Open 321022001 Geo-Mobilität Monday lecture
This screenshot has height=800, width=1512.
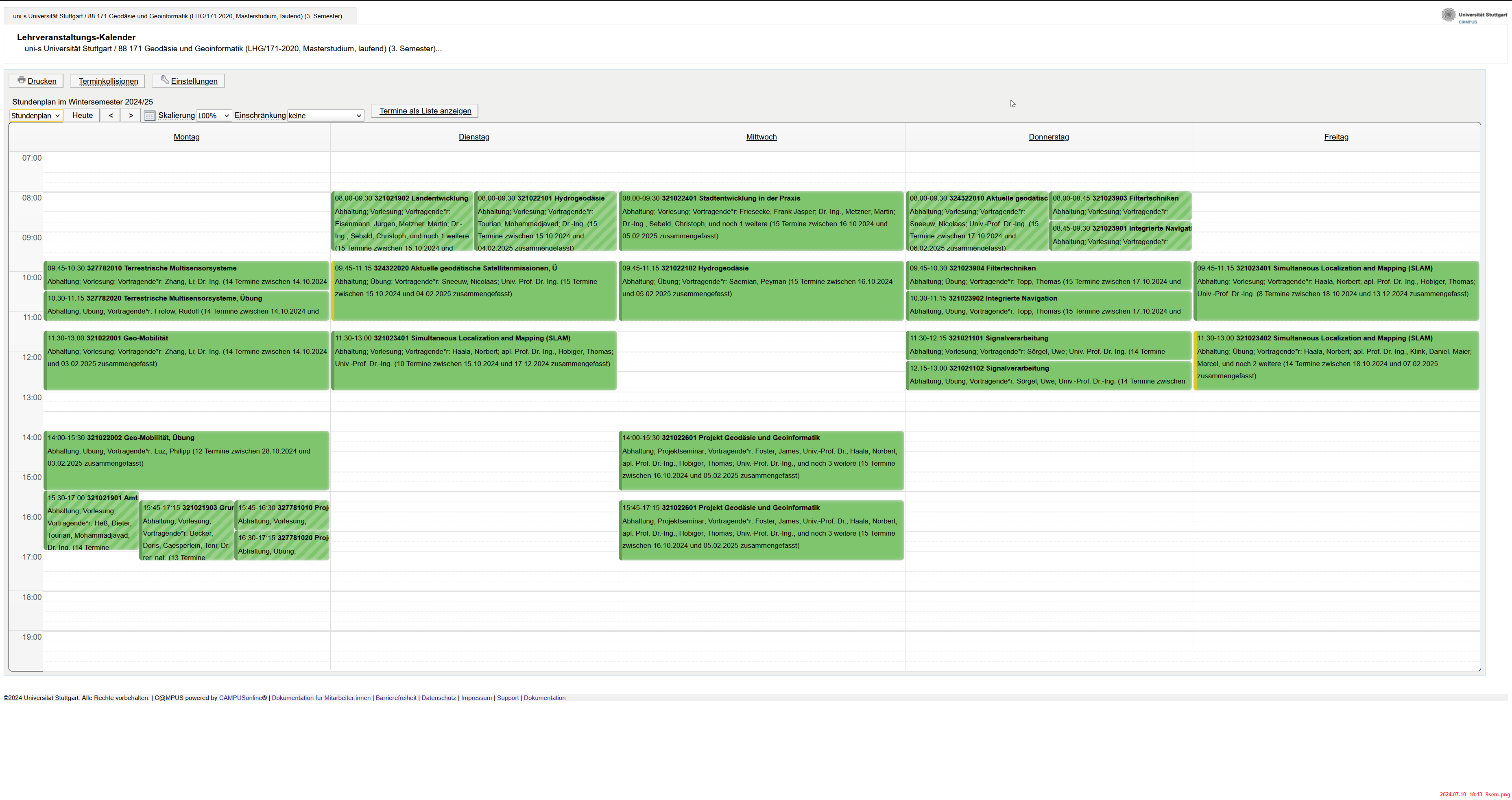(187, 360)
